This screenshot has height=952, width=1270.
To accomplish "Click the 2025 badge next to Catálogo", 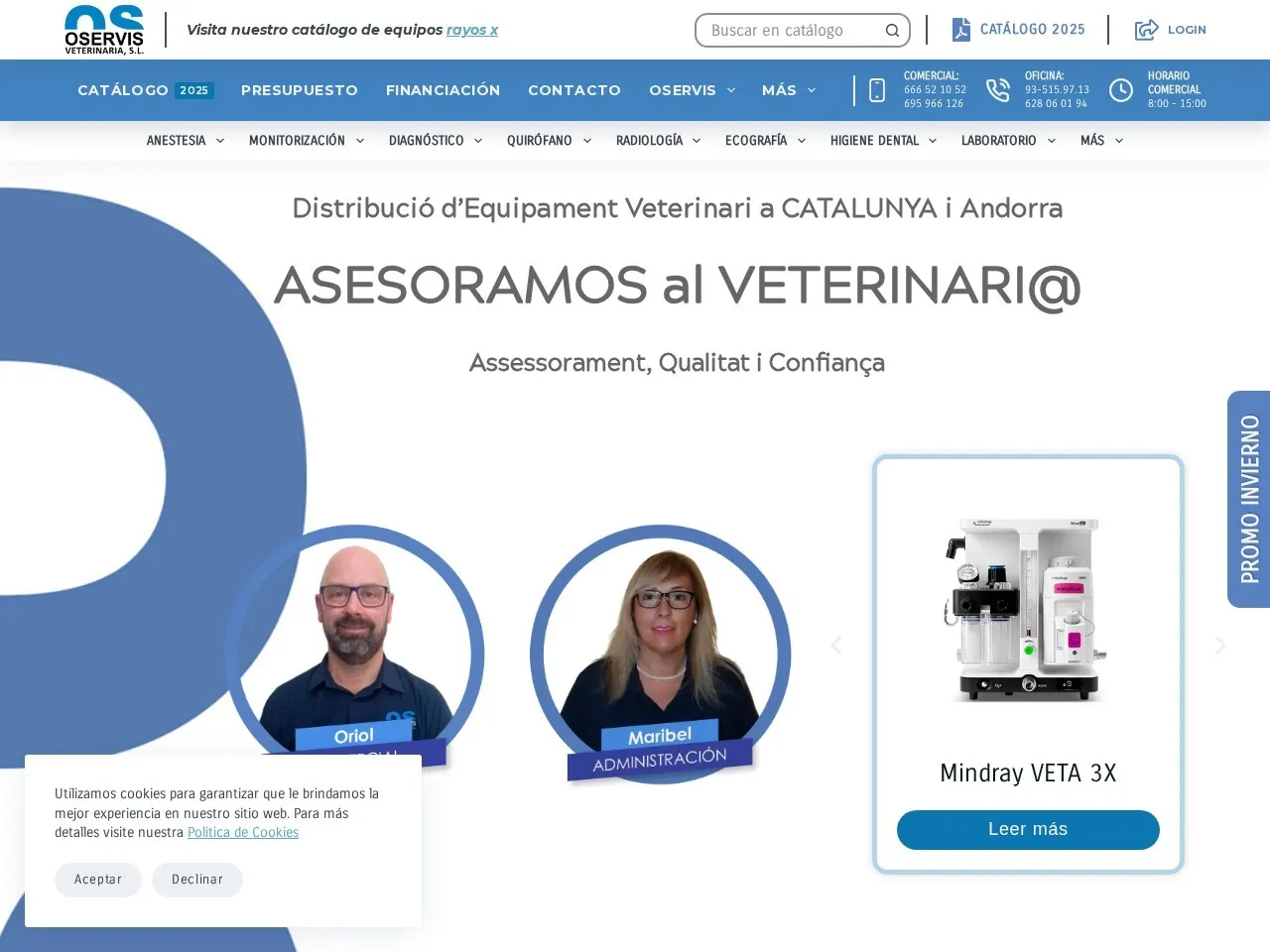I will (194, 90).
